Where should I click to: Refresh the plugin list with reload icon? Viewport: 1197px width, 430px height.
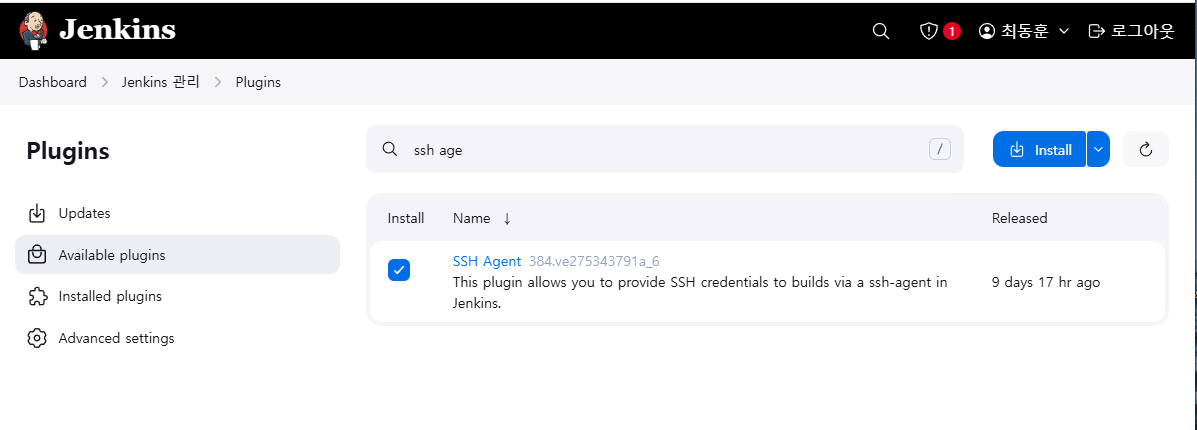tap(1145, 150)
